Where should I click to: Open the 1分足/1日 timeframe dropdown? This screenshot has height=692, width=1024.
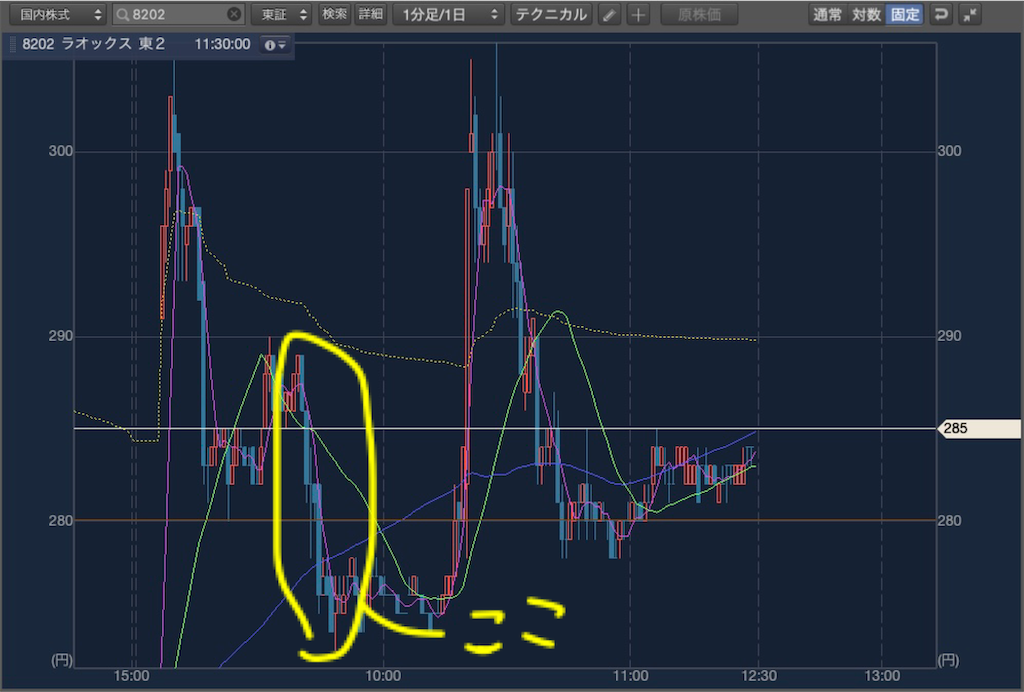point(448,14)
